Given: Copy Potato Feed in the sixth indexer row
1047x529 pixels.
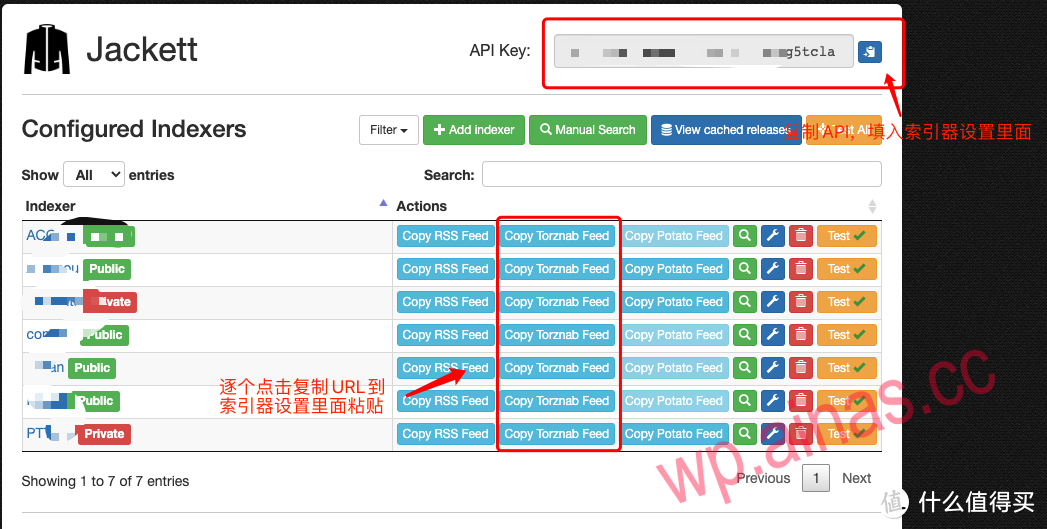Looking at the screenshot, I should pyautogui.click(x=674, y=401).
